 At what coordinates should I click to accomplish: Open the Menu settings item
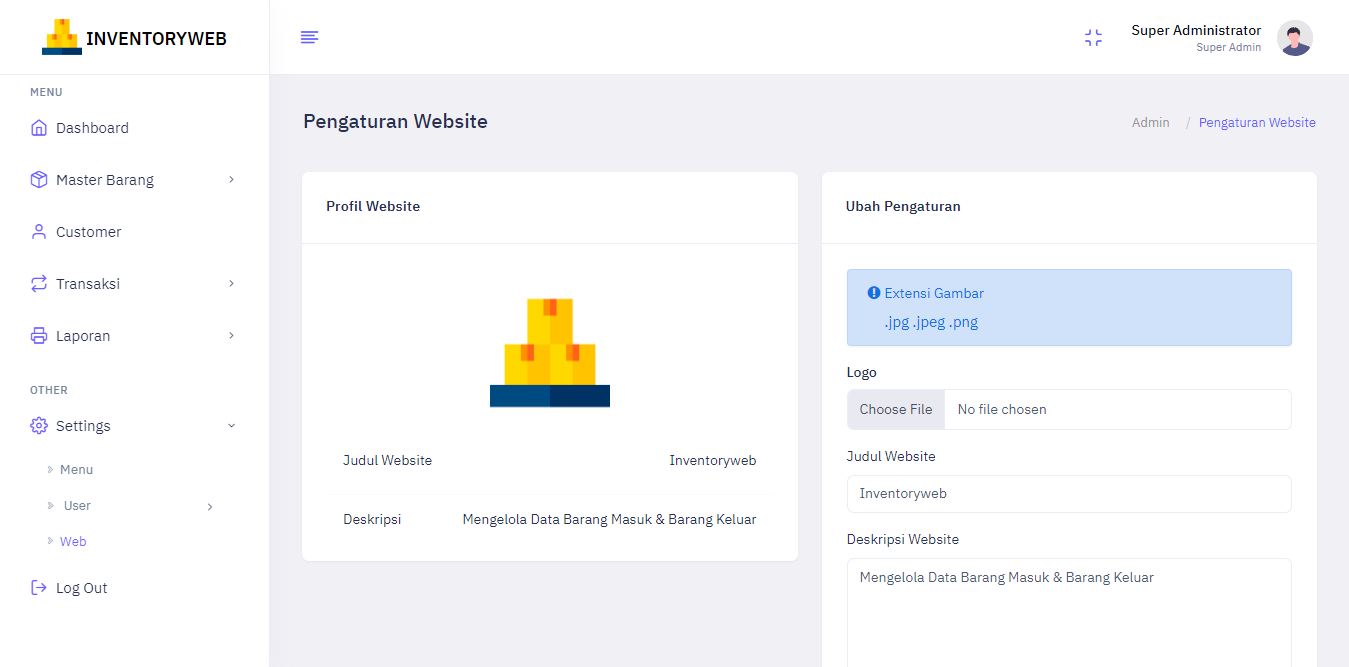pyautogui.click(x=76, y=469)
